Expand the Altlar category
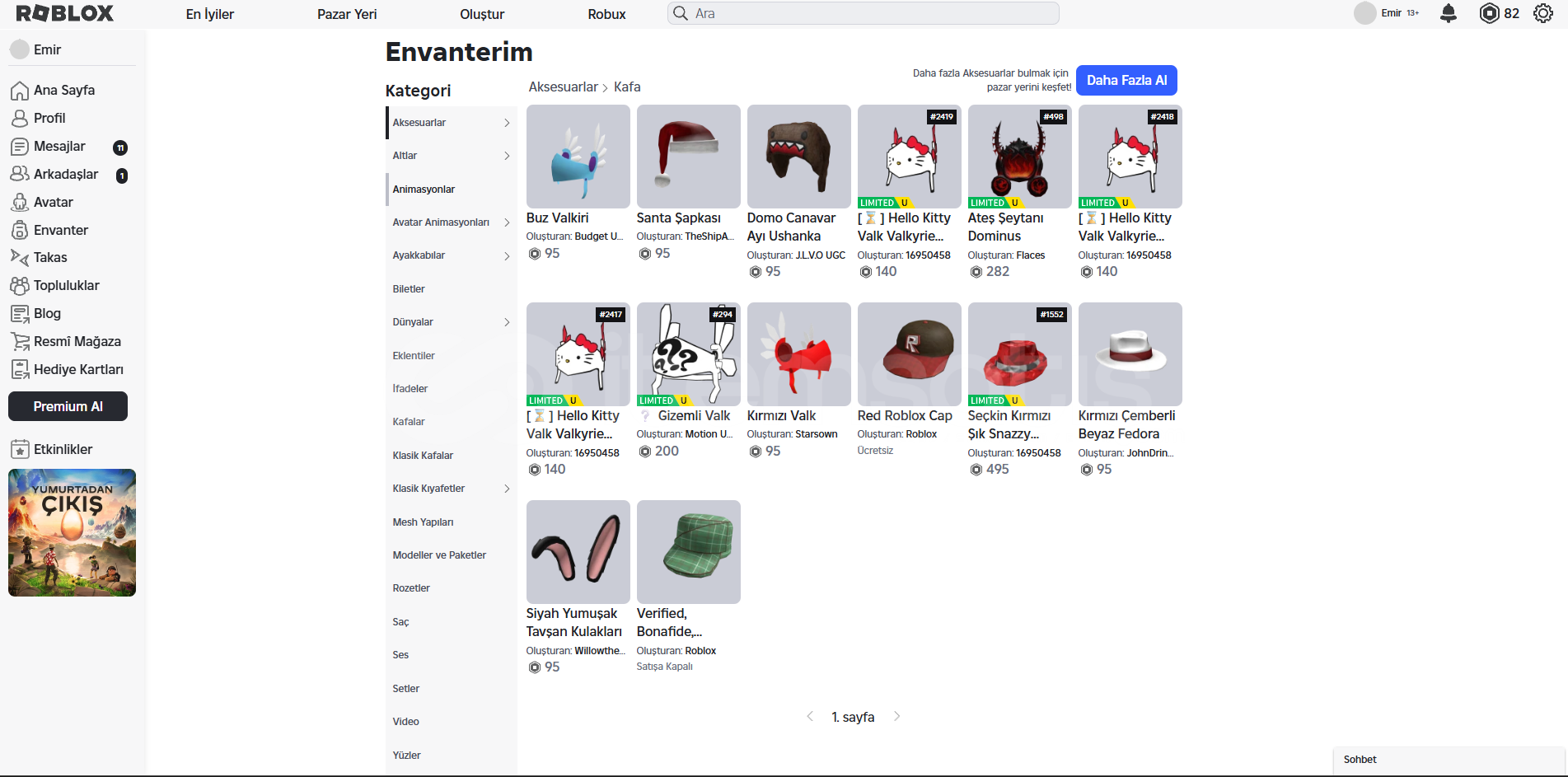 pyautogui.click(x=507, y=156)
